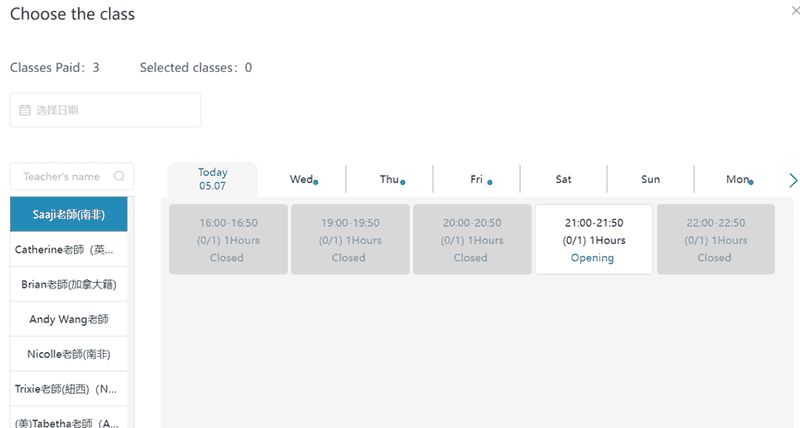Select the Today 05.07 tab
The image size is (800, 428).
(x=212, y=179)
